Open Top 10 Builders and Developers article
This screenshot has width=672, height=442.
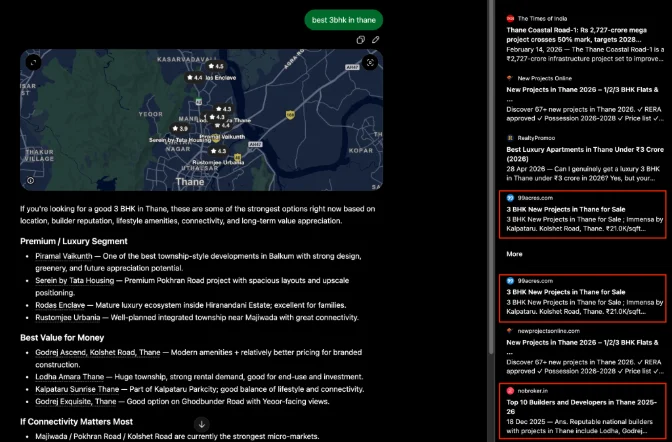tap(582, 407)
